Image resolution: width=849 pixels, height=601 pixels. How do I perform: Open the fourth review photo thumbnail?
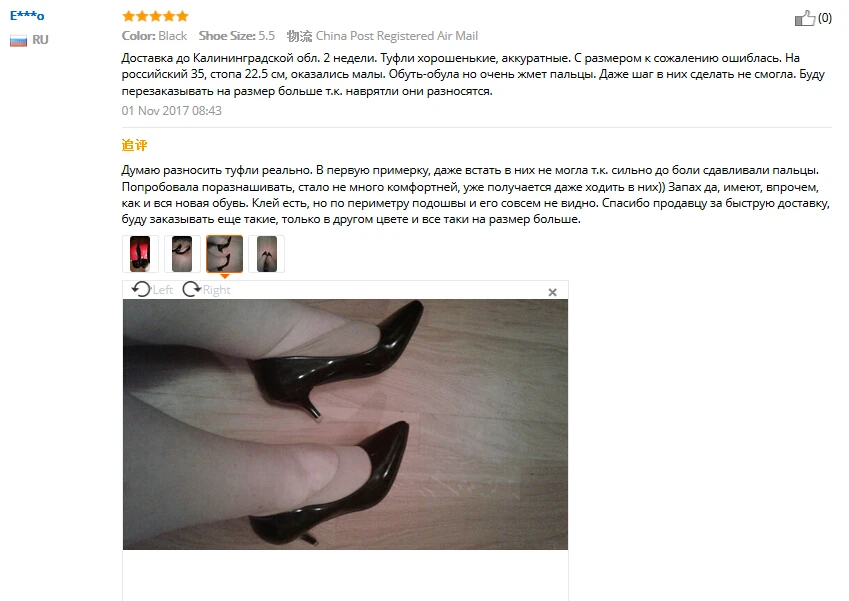point(266,254)
